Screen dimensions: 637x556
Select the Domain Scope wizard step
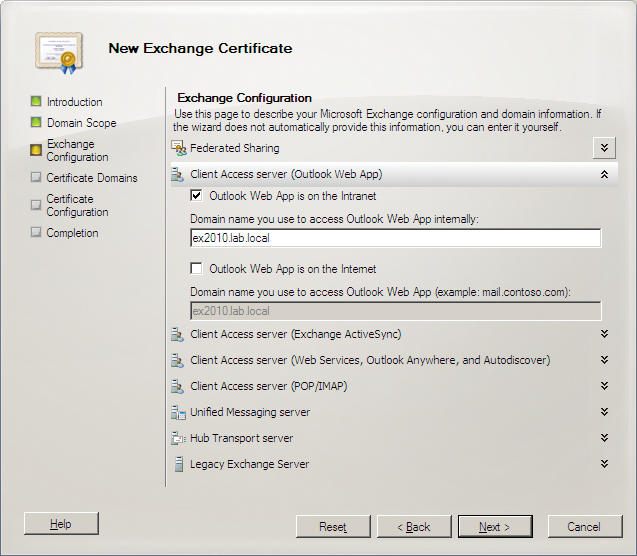(81, 123)
